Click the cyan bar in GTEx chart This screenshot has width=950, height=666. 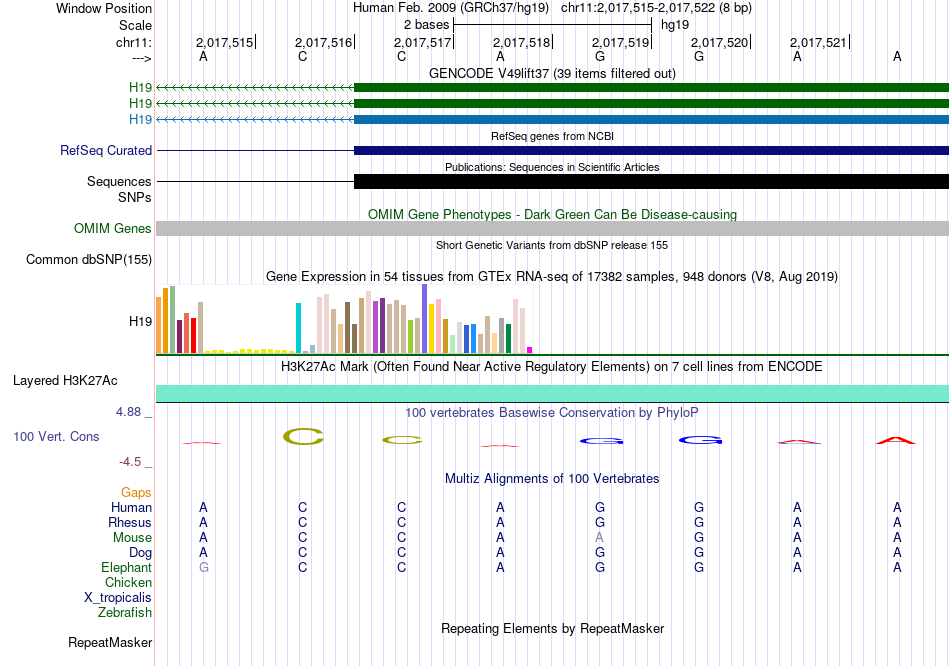pyautogui.click(x=298, y=328)
